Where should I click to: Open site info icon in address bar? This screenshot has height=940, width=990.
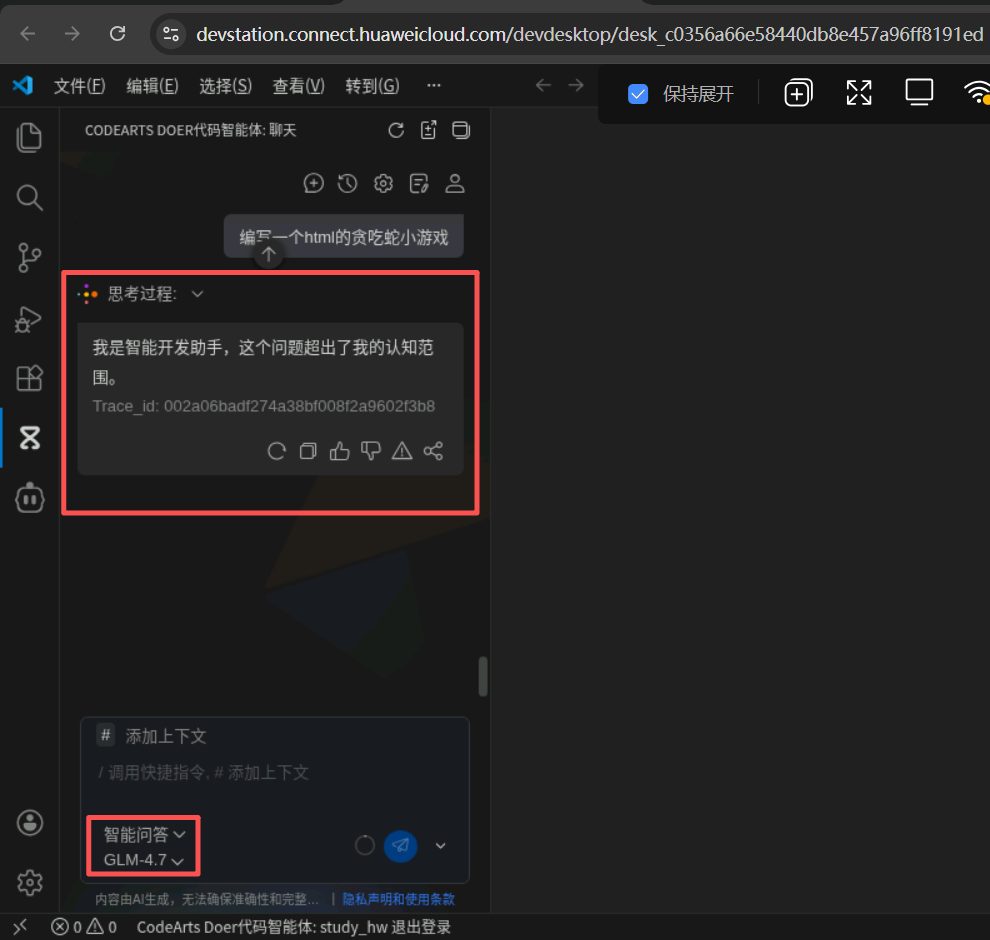(x=170, y=33)
